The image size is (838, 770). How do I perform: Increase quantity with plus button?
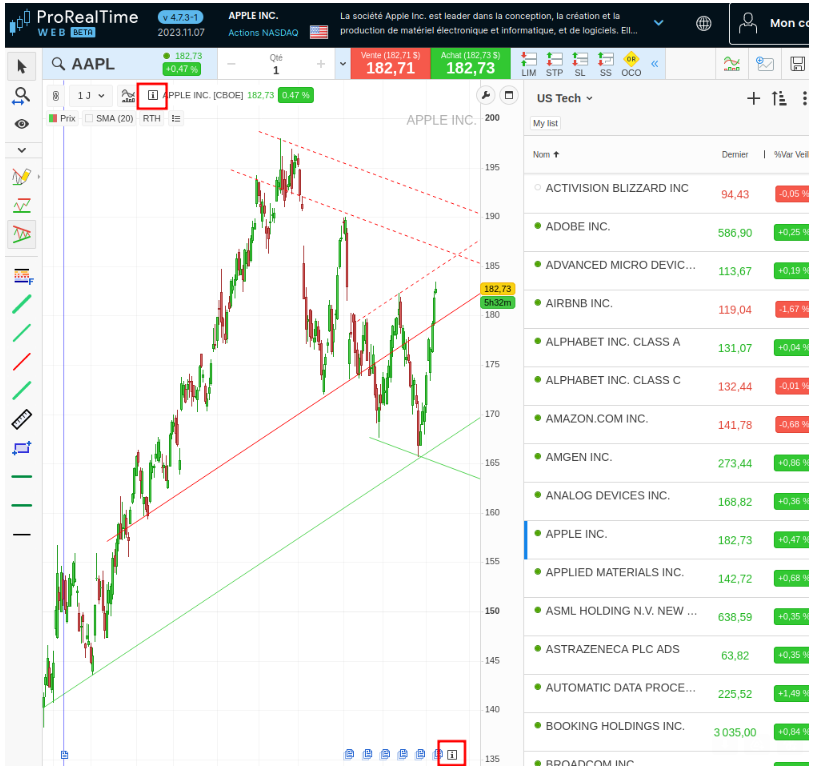tap(321, 64)
